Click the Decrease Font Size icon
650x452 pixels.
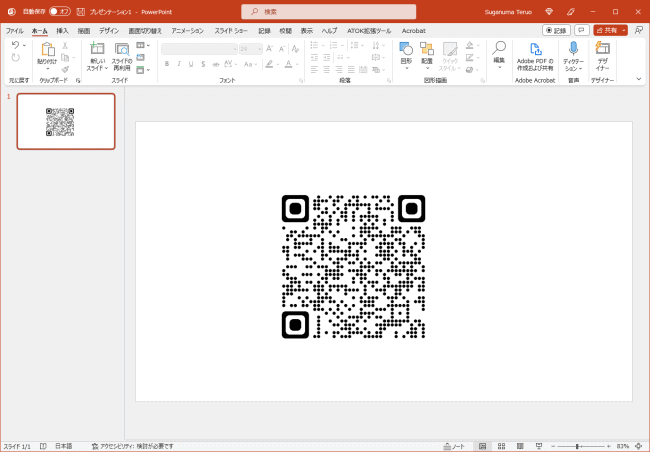pyautogui.click(x=282, y=49)
